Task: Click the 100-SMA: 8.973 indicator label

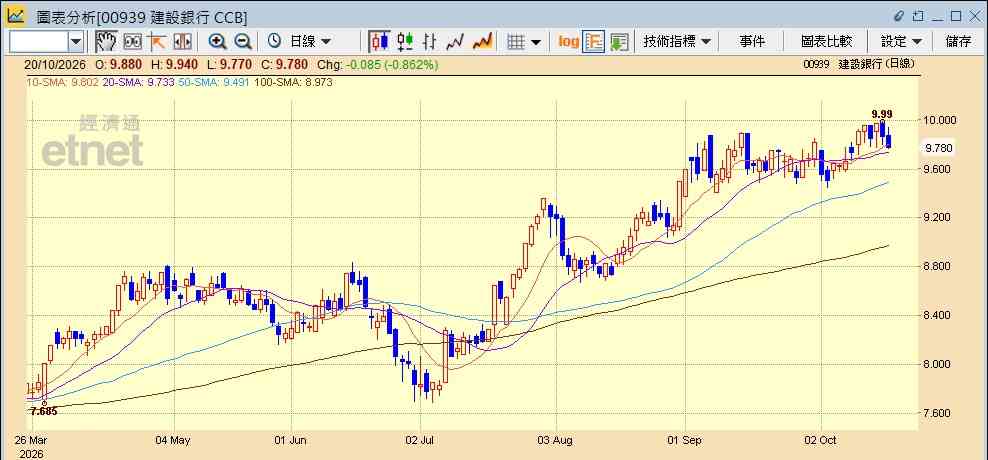Action: pyautogui.click(x=293, y=82)
